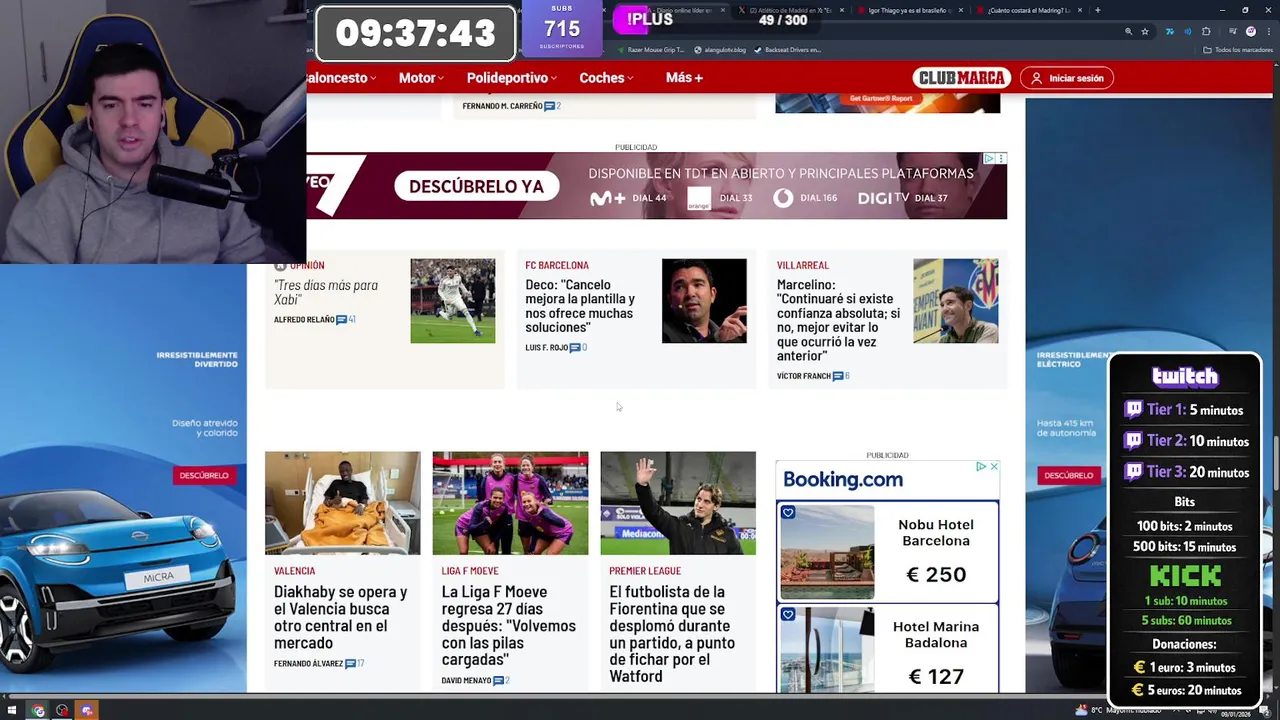Click the Liga F players photo

tap(510, 503)
